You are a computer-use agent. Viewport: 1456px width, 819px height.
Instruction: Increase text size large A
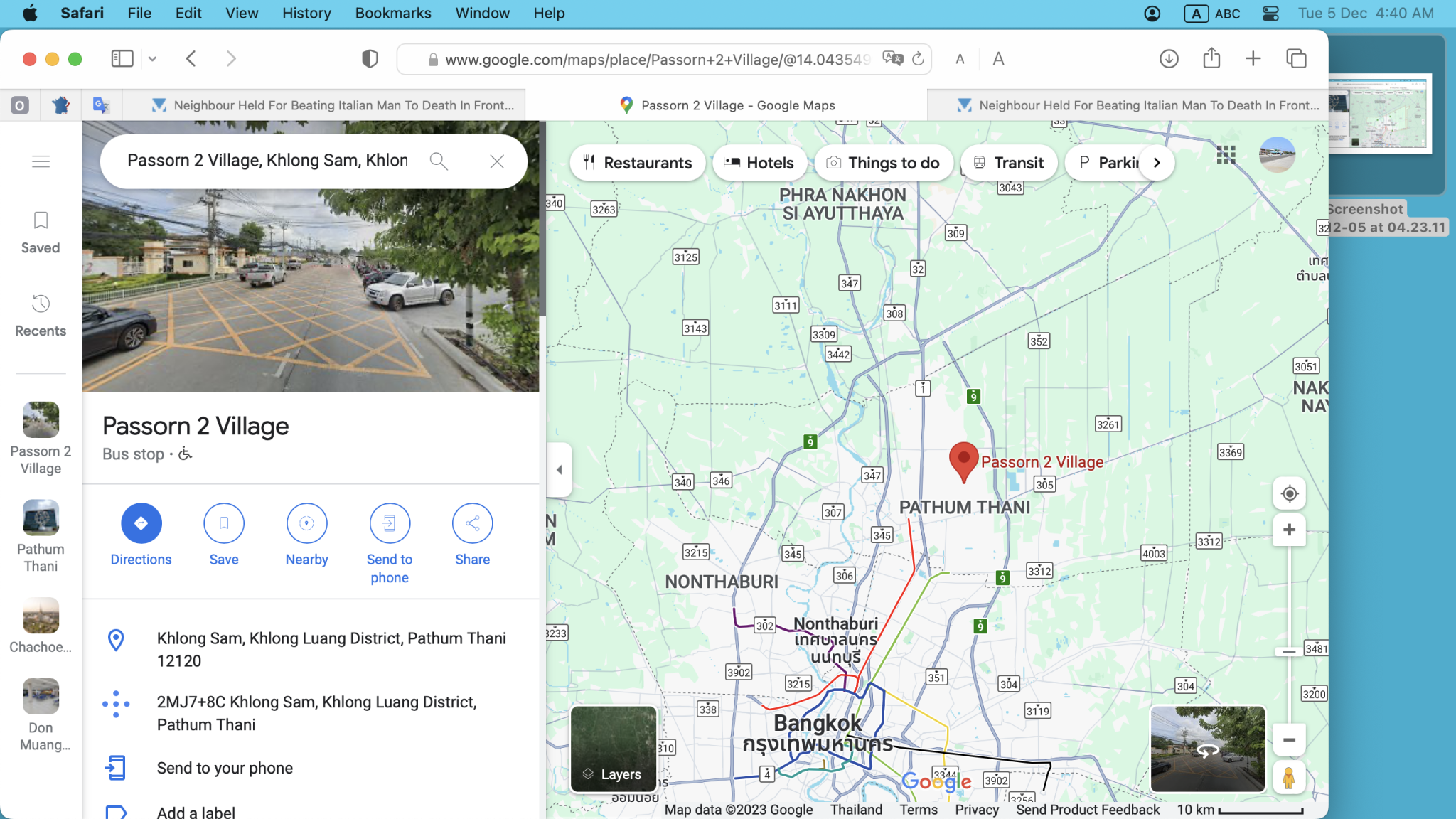point(998,59)
